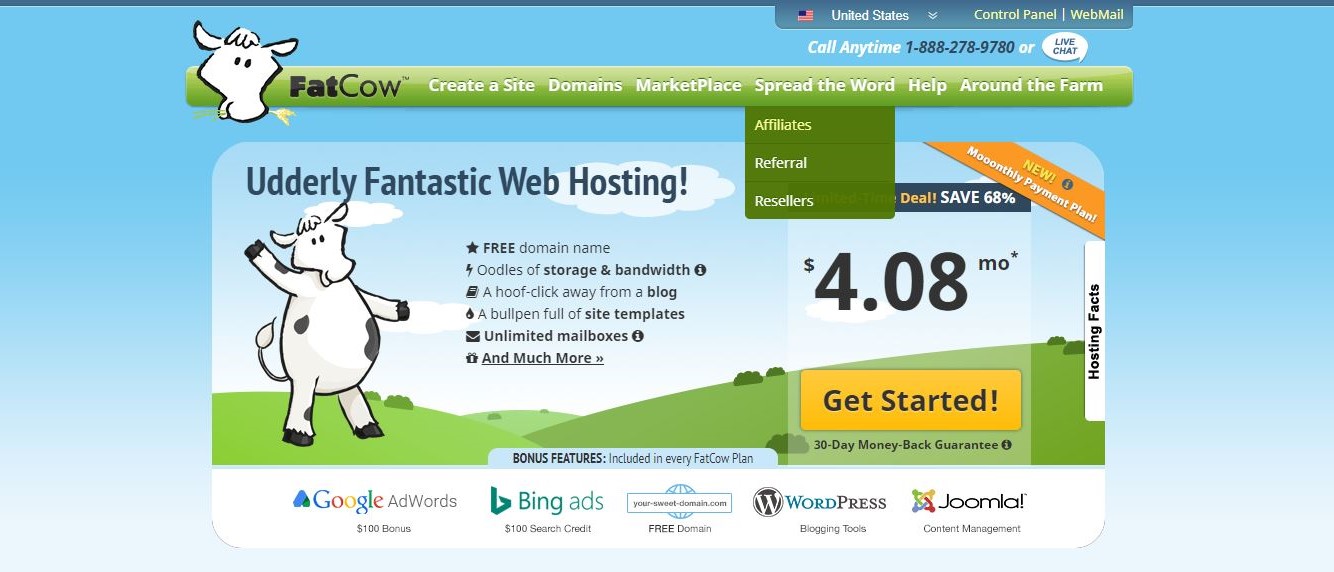Open the Control Panel link
Viewport: 1334px width, 572px height.
pos(1017,15)
